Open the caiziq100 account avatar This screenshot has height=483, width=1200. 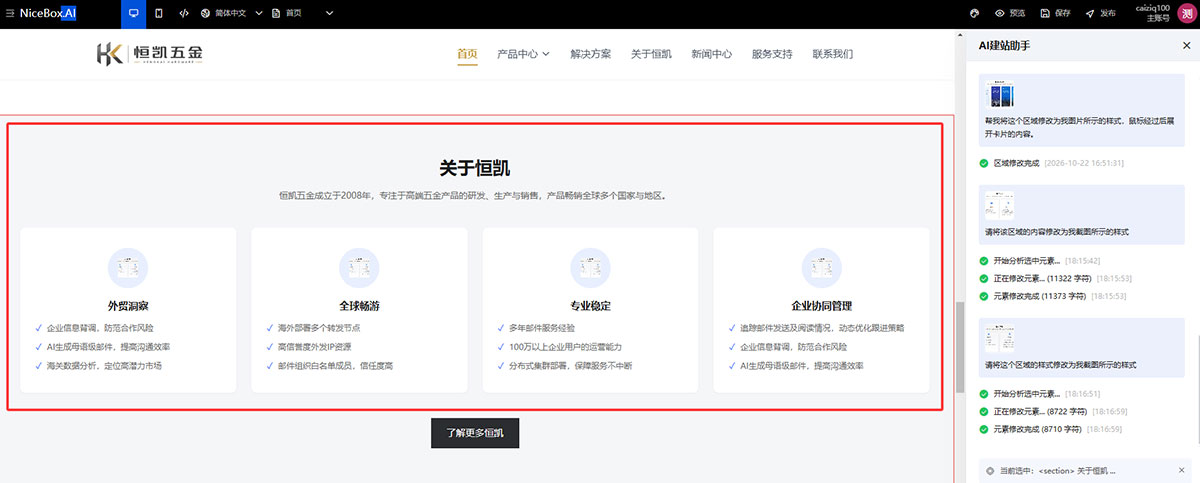(x=1186, y=13)
